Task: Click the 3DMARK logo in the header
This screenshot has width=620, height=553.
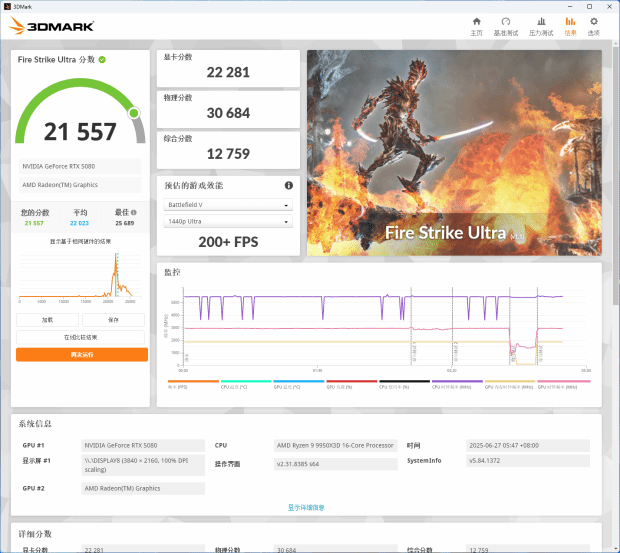Action: tap(51, 26)
